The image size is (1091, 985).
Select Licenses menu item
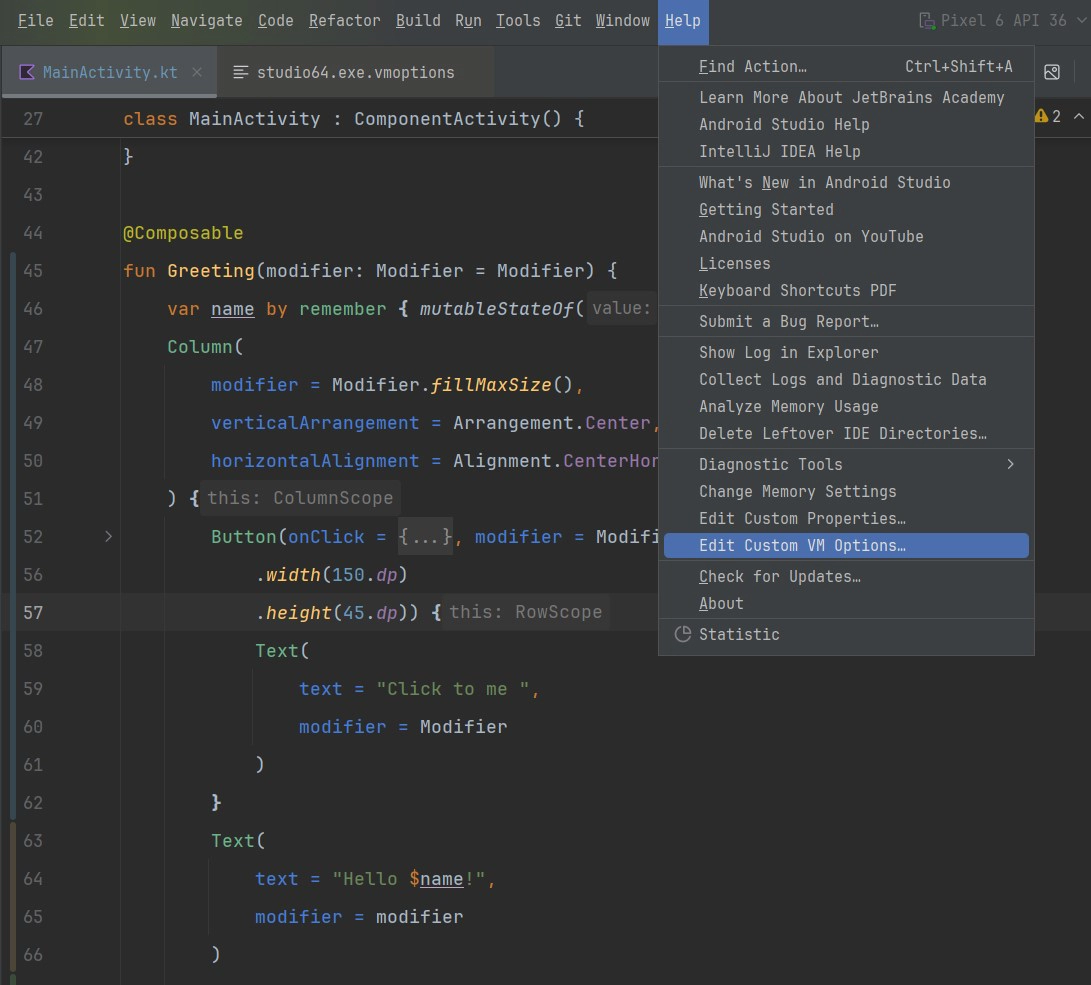[x=846, y=264]
